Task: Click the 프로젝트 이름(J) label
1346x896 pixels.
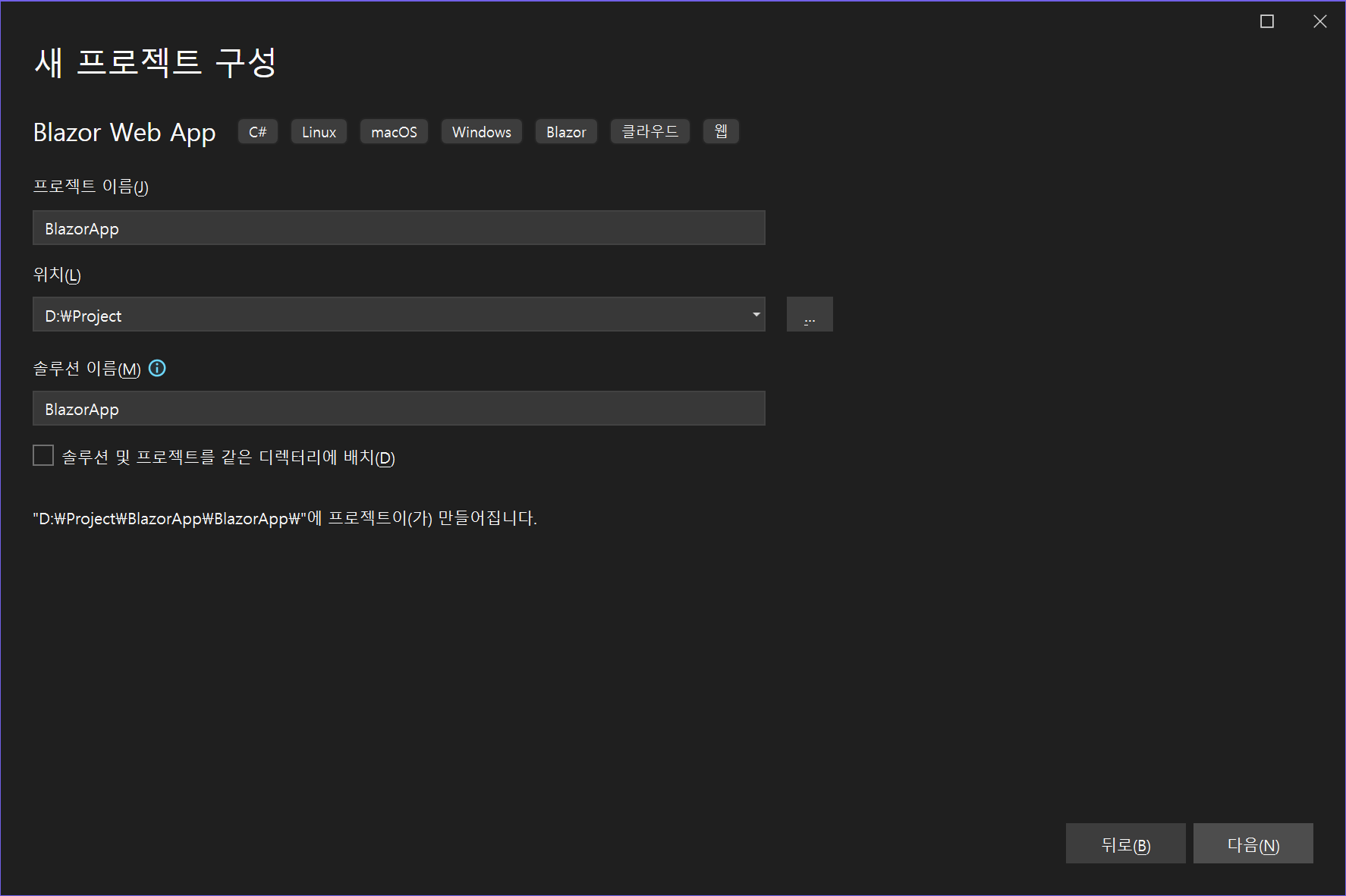Action: point(90,187)
